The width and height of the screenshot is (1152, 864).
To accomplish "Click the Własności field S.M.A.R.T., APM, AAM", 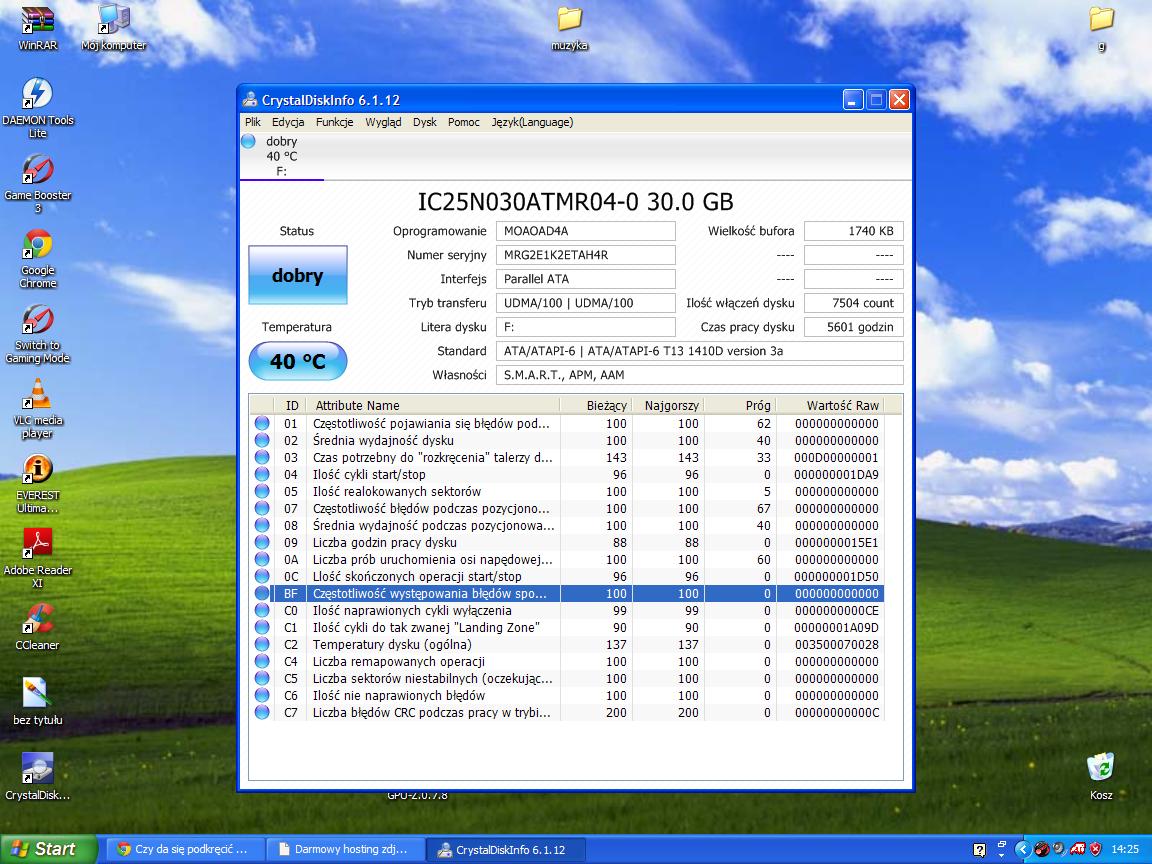I will click(x=699, y=375).
